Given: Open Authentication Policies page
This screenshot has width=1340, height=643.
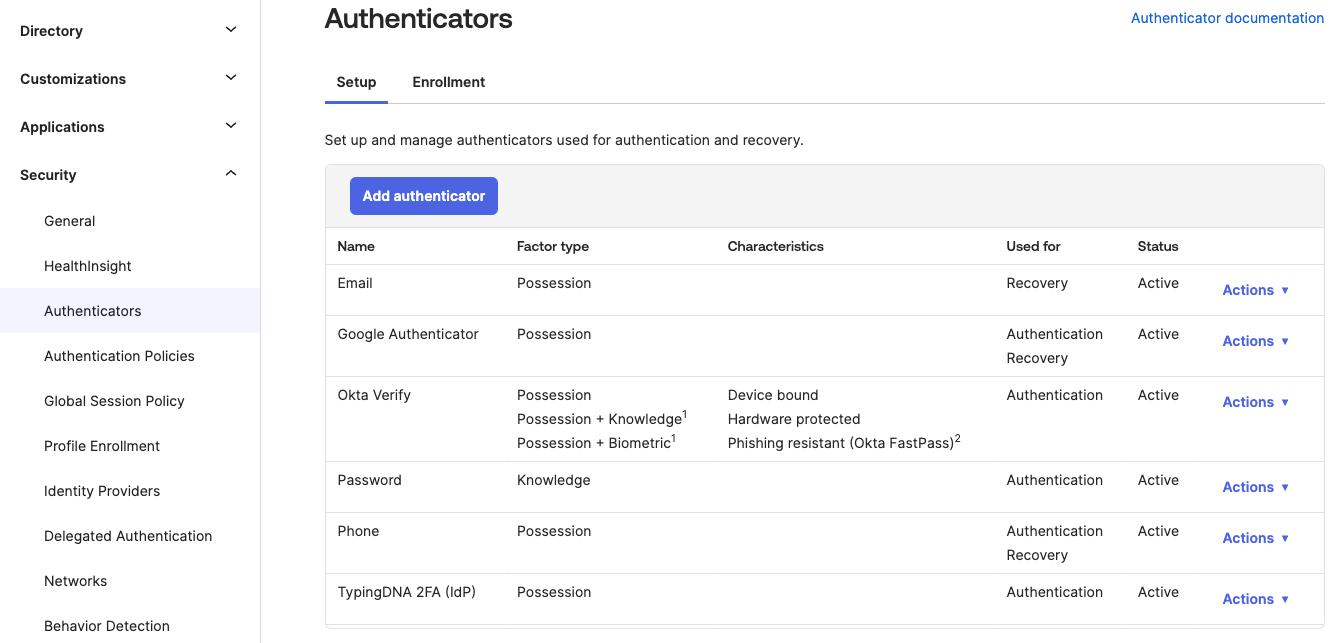Looking at the screenshot, I should click(119, 356).
